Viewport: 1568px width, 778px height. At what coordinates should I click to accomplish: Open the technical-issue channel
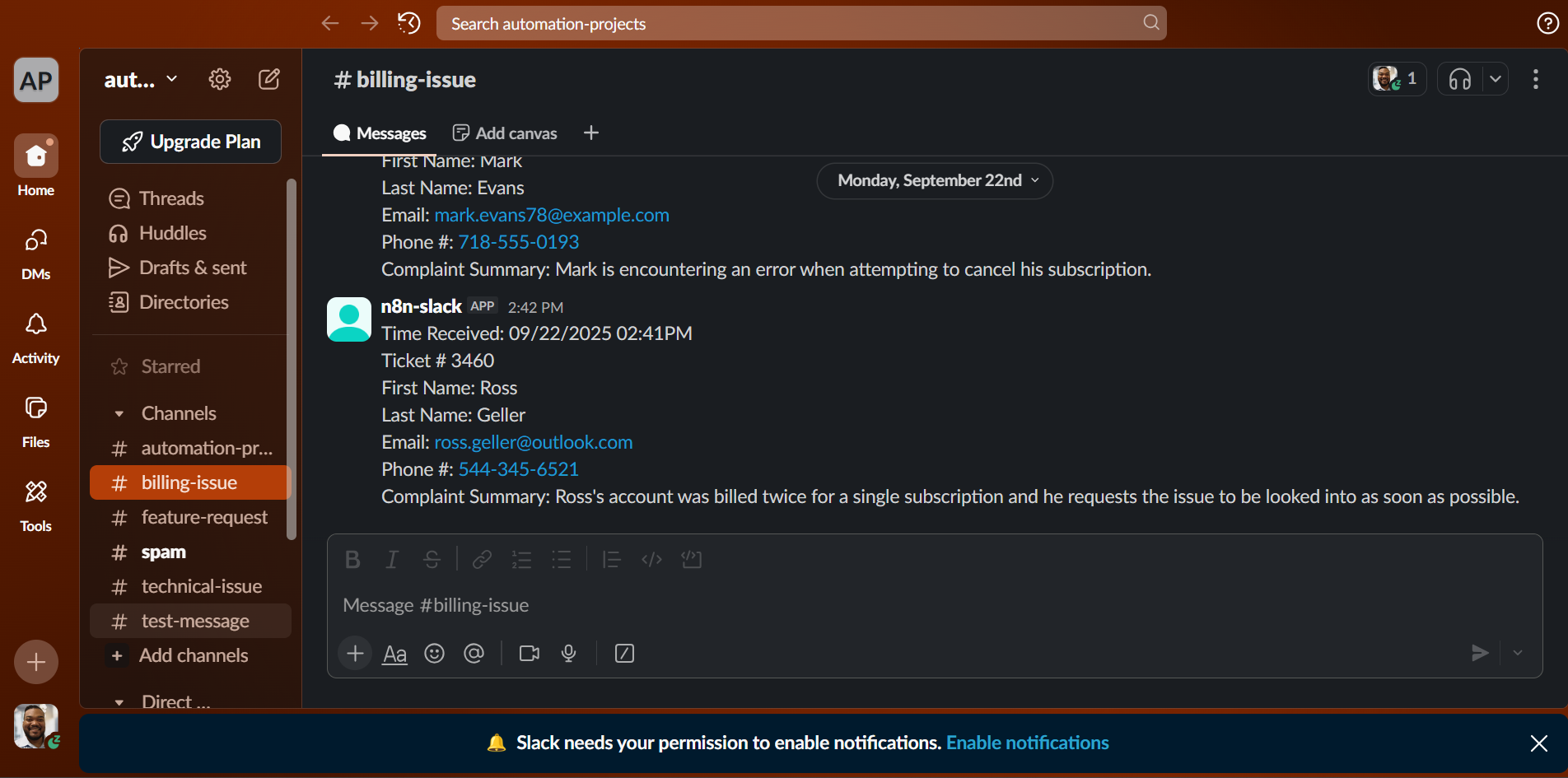[x=190, y=586]
